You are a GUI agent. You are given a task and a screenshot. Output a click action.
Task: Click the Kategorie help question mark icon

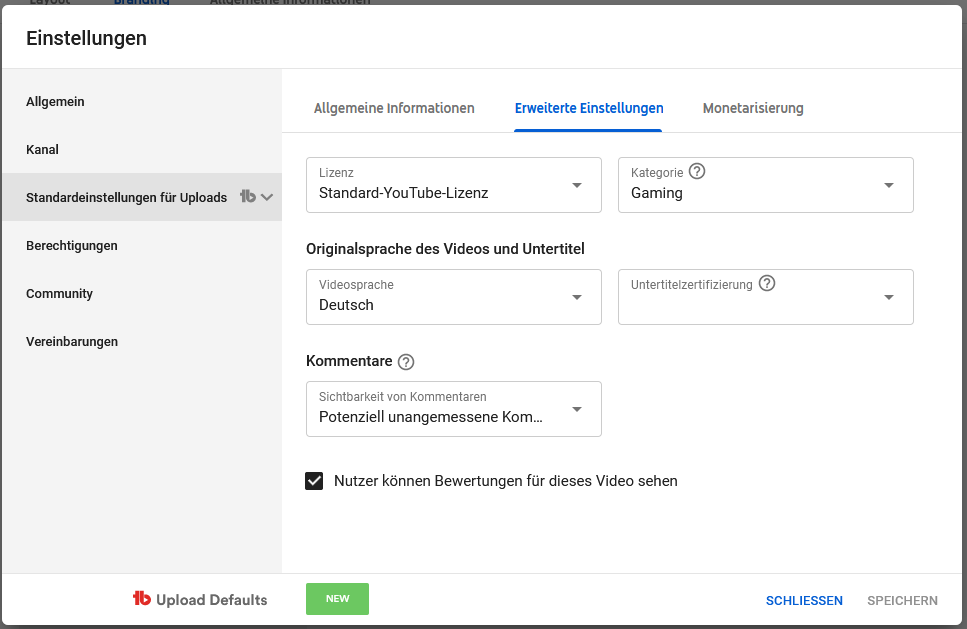pyautogui.click(x=697, y=171)
